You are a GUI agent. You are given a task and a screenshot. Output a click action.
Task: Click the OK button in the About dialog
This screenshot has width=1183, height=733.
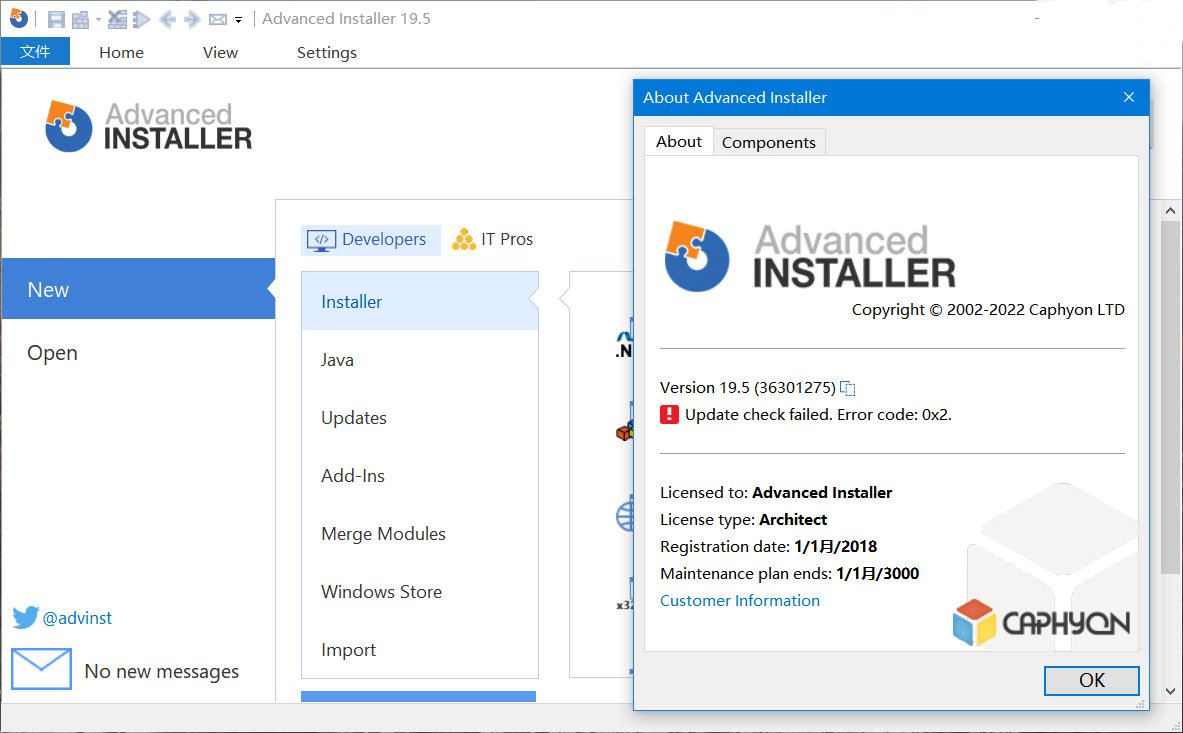click(1091, 680)
